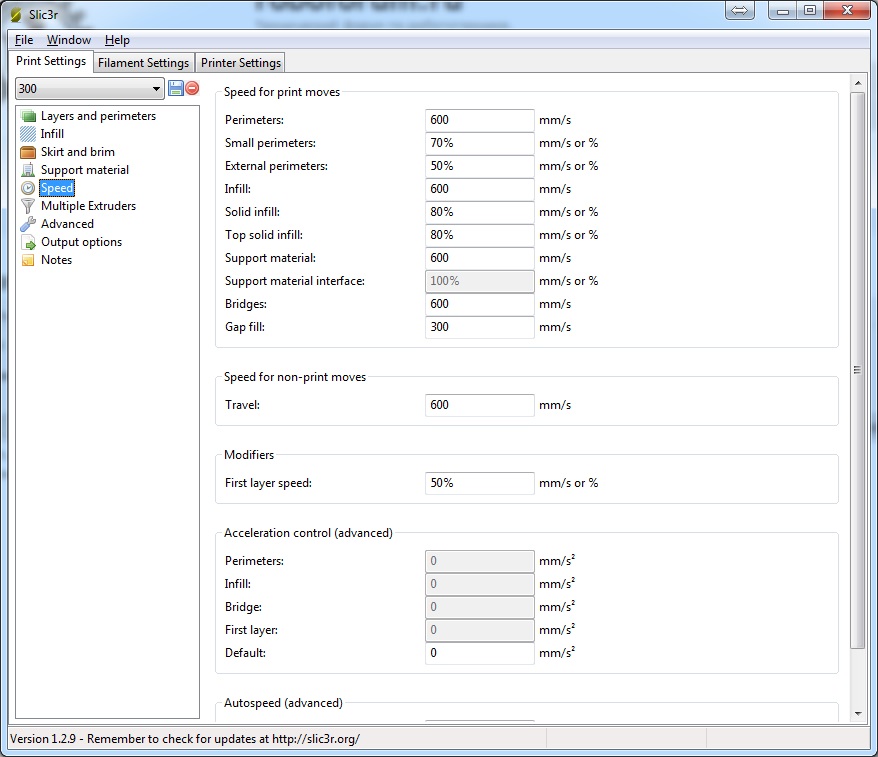878x757 pixels.
Task: Click the Perimeters speed input field
Action: coord(479,120)
